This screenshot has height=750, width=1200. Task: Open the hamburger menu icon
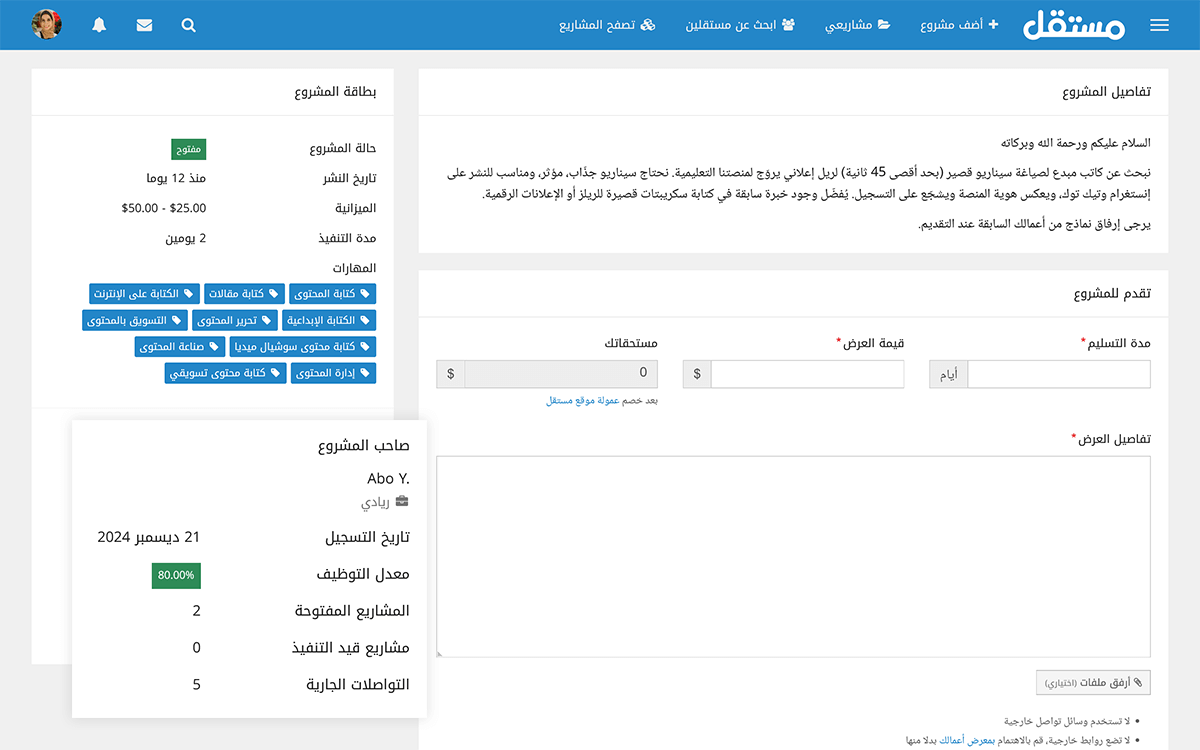pyautogui.click(x=1159, y=25)
